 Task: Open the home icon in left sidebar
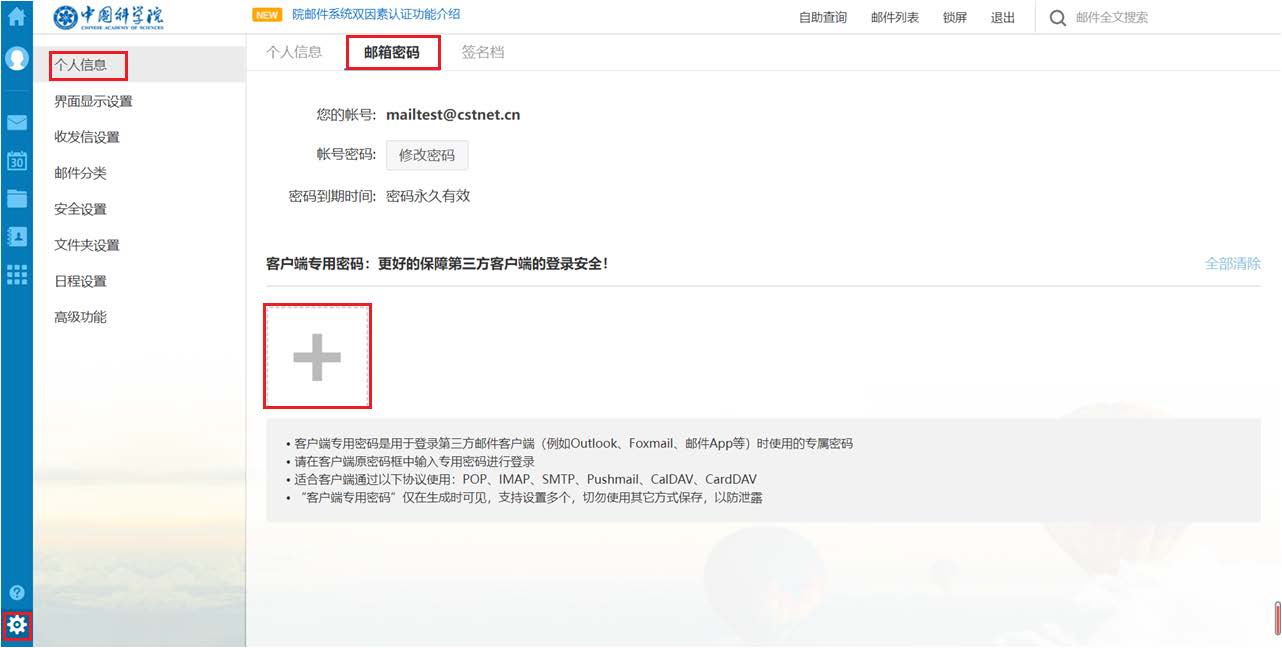(x=16, y=17)
